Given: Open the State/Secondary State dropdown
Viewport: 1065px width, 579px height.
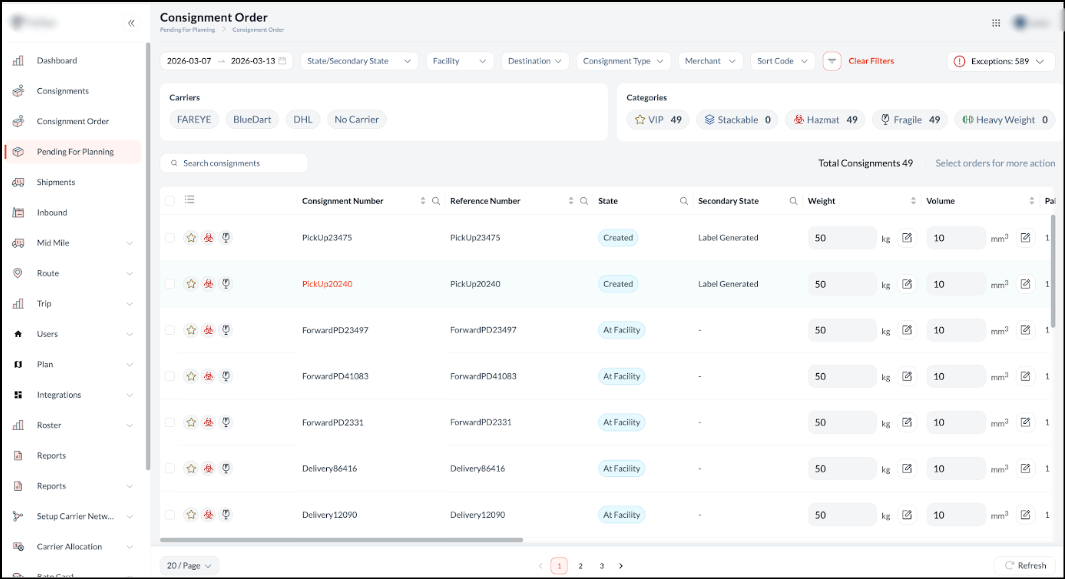Looking at the screenshot, I should [360, 61].
